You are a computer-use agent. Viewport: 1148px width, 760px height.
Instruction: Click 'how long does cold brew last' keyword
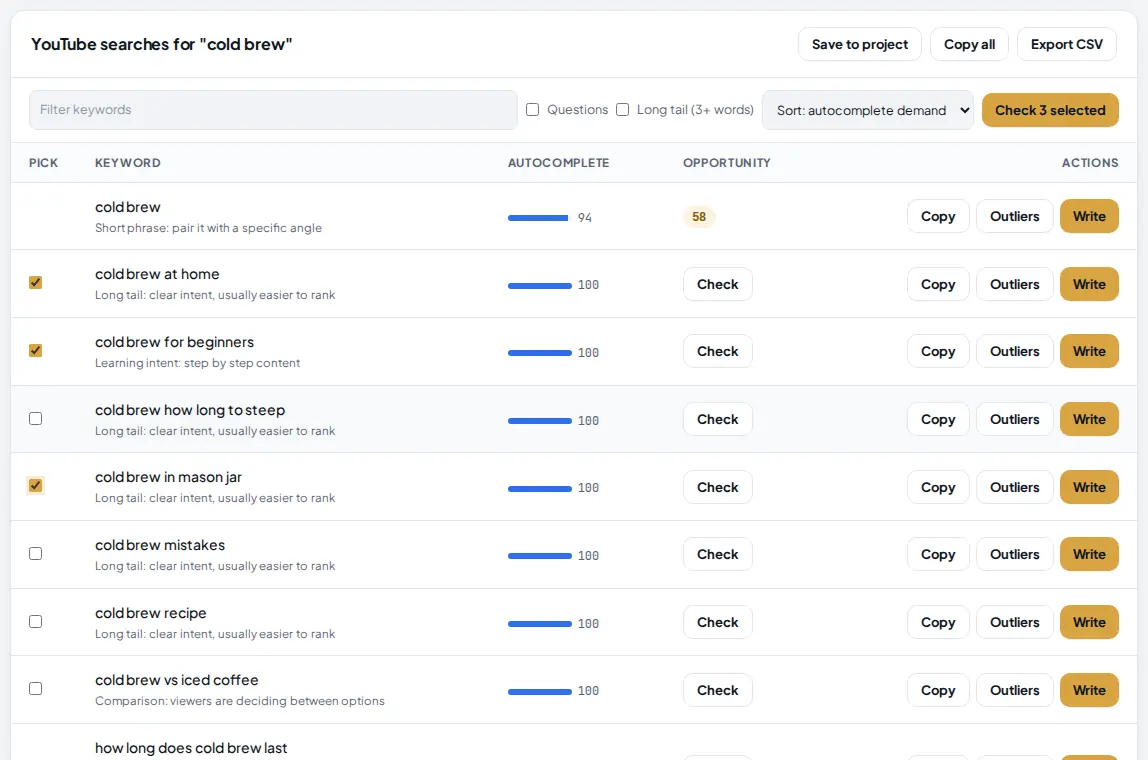tap(191, 748)
